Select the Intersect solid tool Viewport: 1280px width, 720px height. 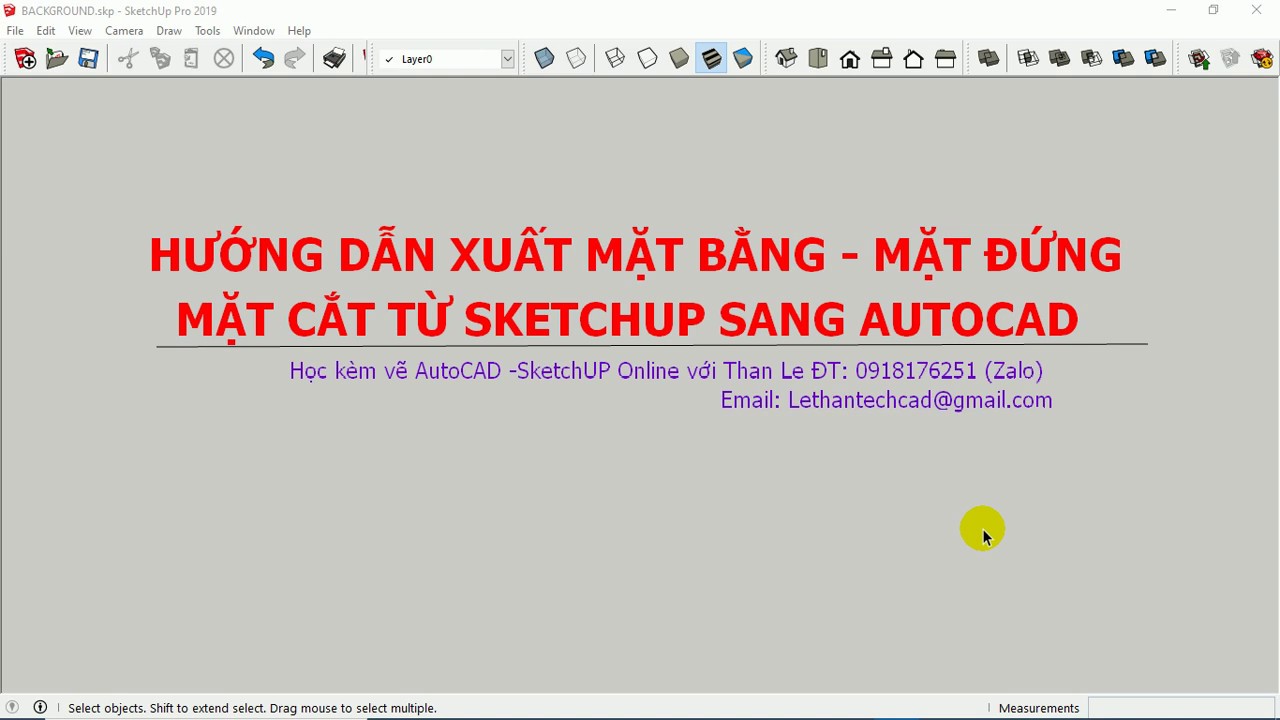point(1028,59)
